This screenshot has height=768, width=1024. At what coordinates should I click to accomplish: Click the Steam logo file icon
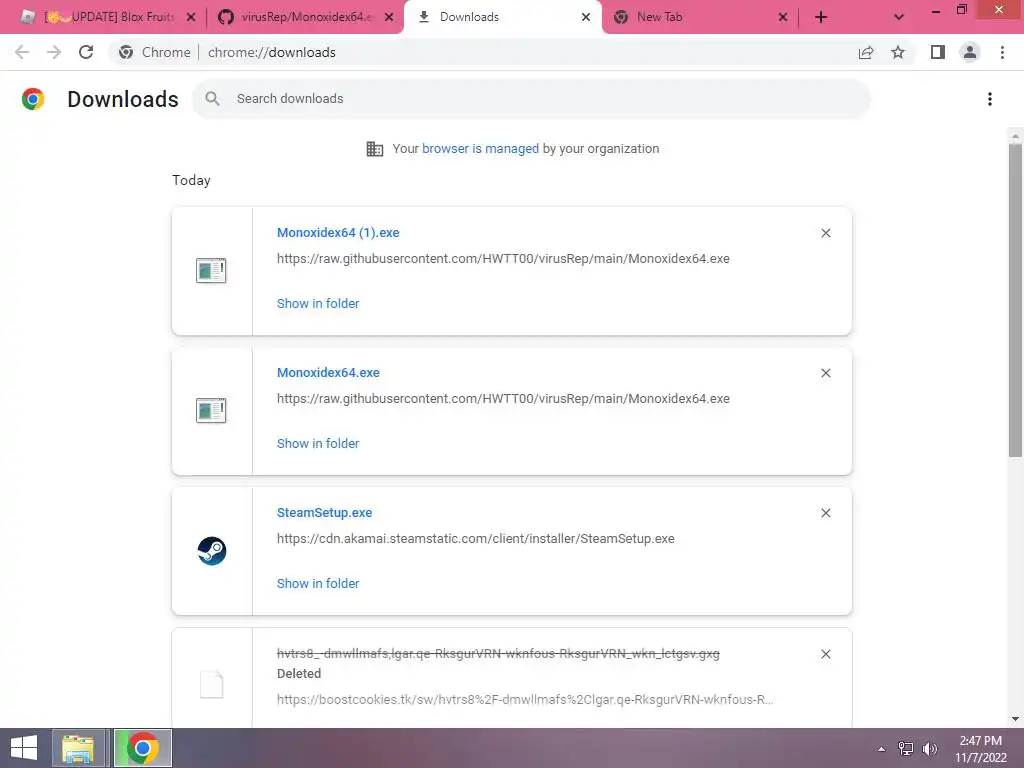212,551
